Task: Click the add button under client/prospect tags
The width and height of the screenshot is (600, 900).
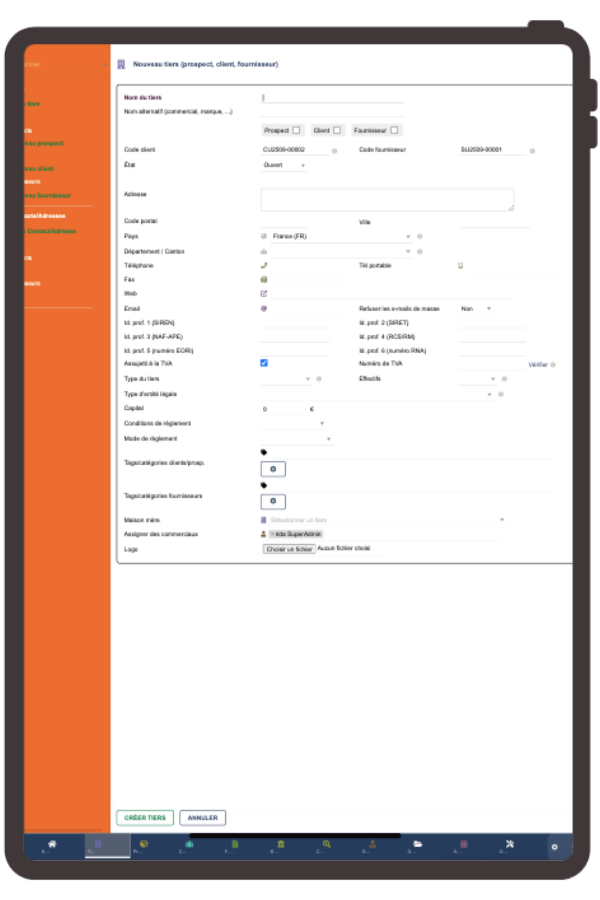Action: pyautogui.click(x=273, y=470)
